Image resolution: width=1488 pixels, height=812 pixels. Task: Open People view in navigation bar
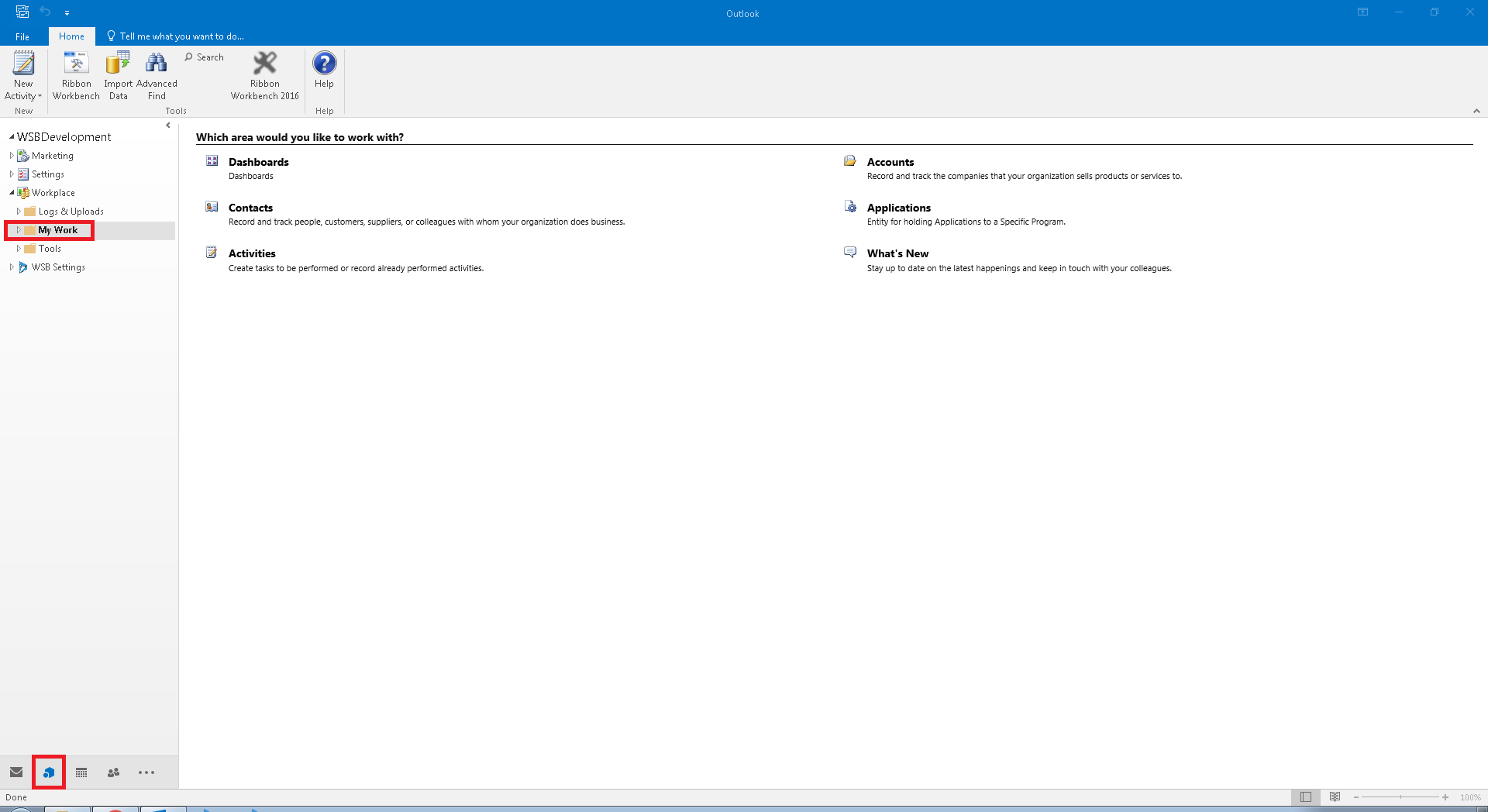click(114, 772)
